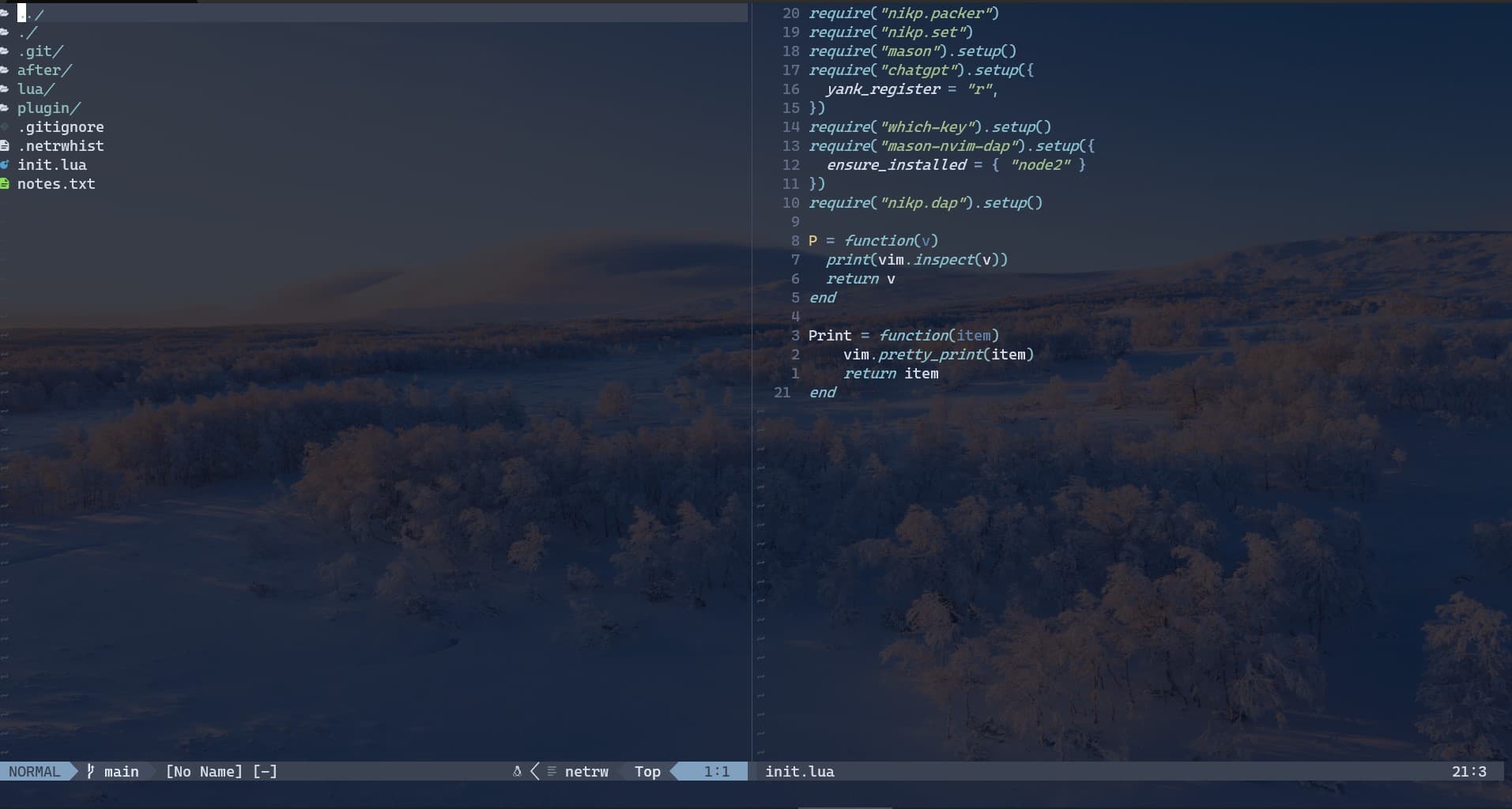Viewport: 1512px width, 809px height.
Task: Click the folder icon beside .git/
Action: coord(6,51)
